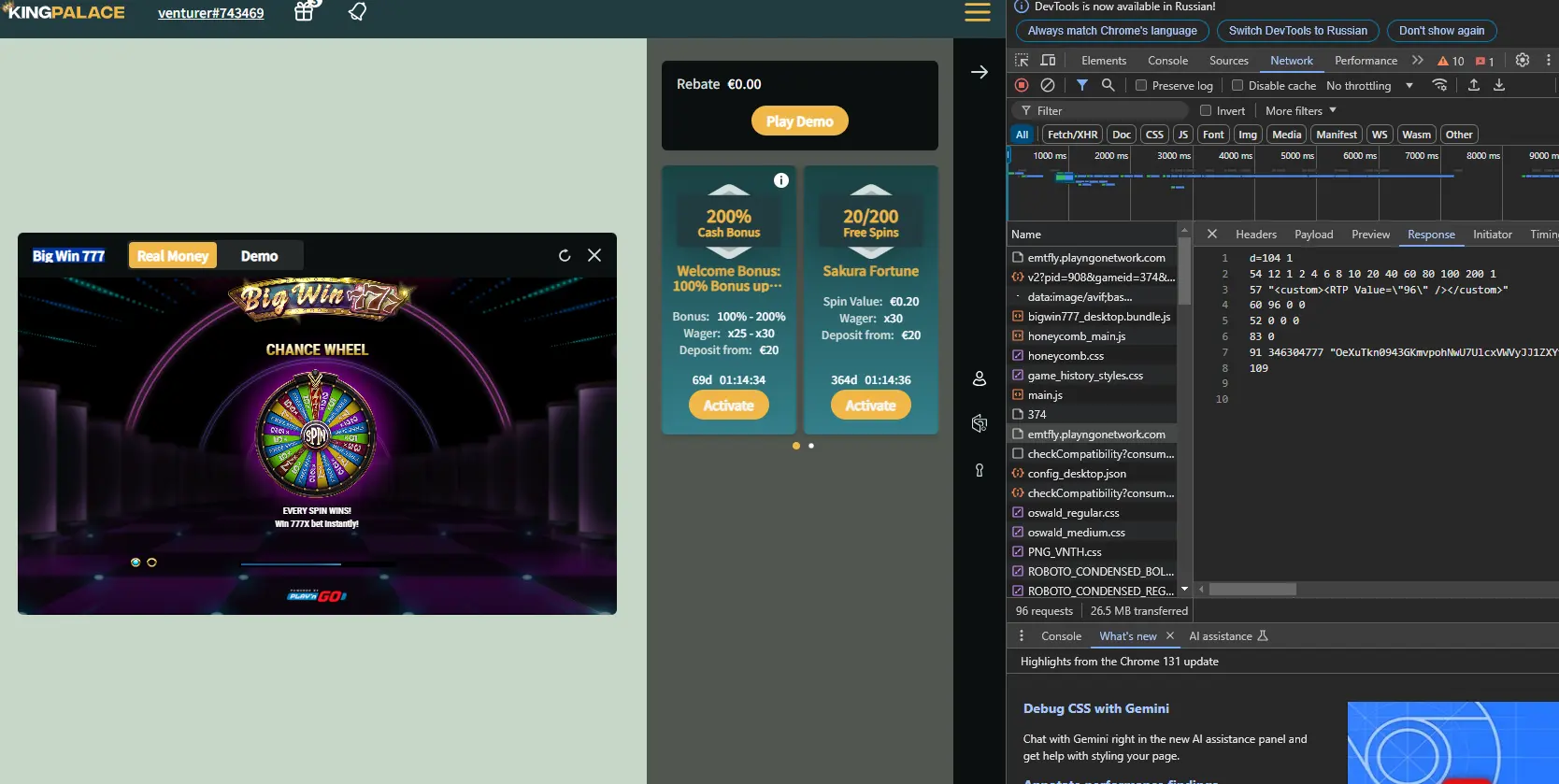Open the Preview tab
Image resolution: width=1559 pixels, height=784 pixels.
(x=1371, y=235)
